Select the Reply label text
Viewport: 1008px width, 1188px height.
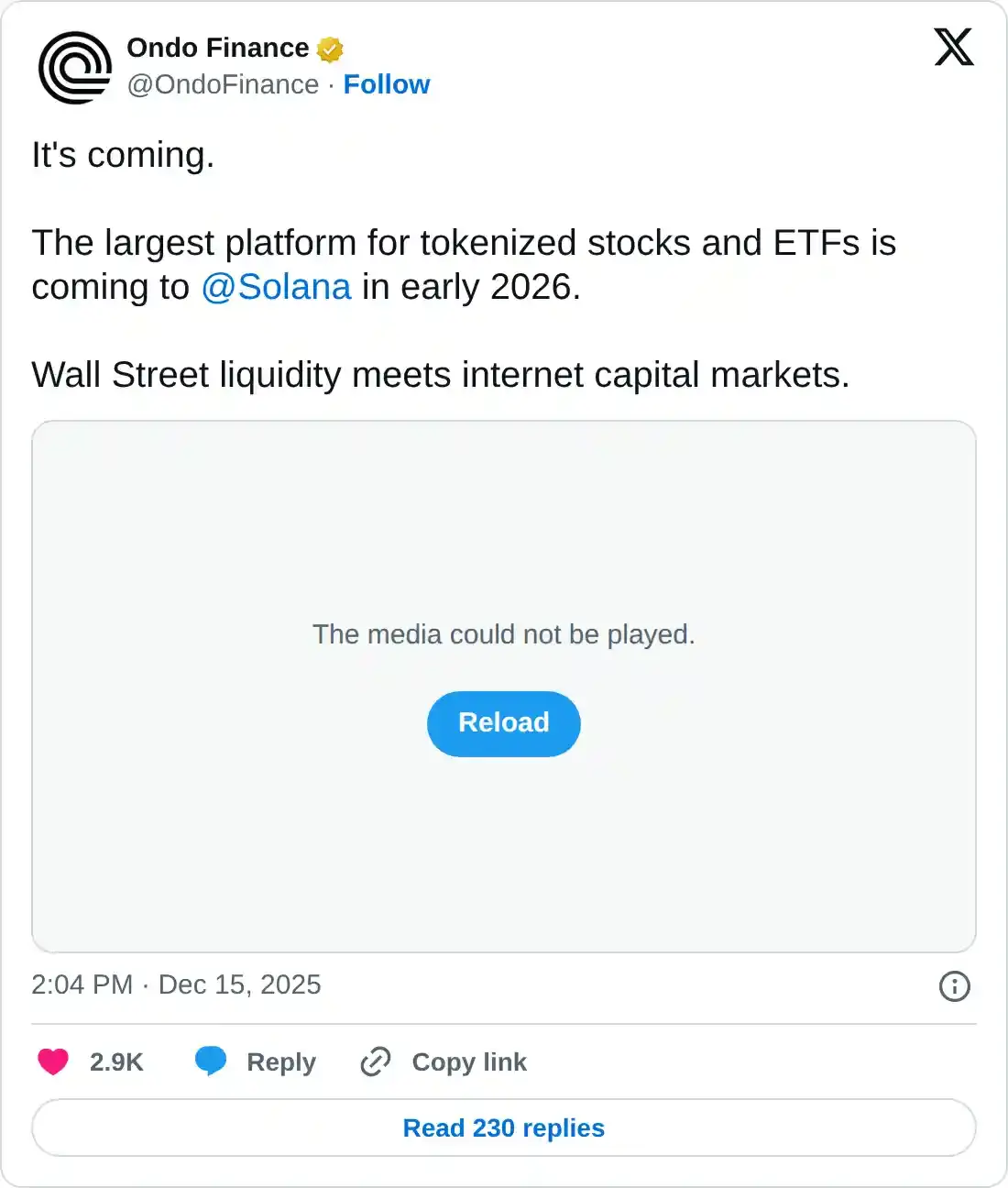click(279, 1061)
